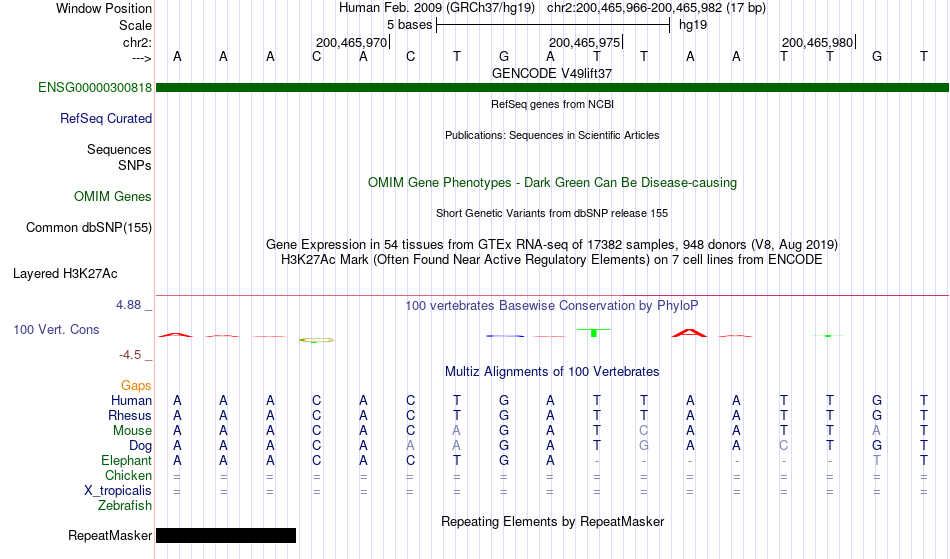The image size is (950, 559).
Task: Click Repeating Elements by RepeatMasker title
Action: [x=552, y=521]
